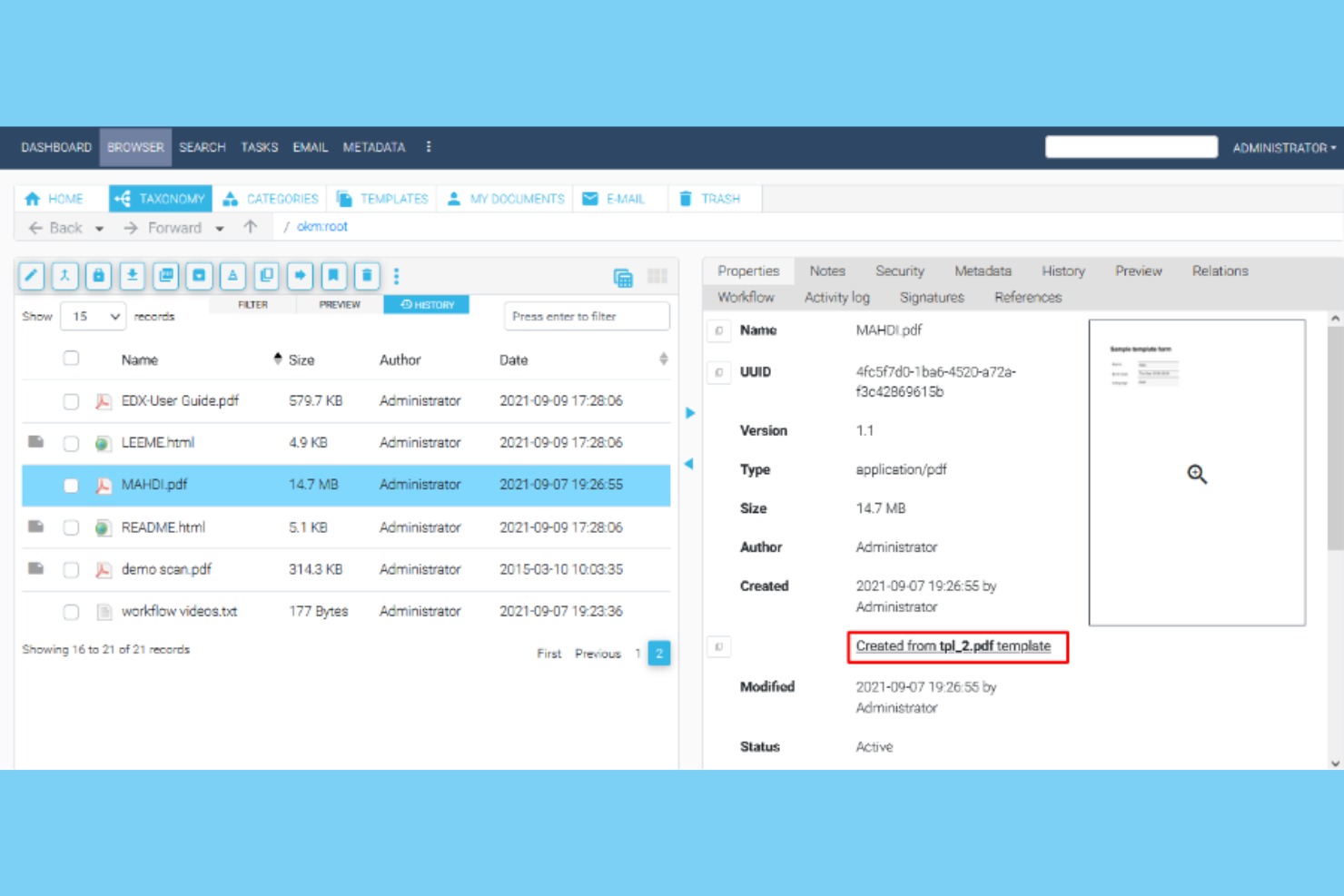Open the Metadata menu in the top bar
This screenshot has height=896, width=1344.
coord(373,147)
